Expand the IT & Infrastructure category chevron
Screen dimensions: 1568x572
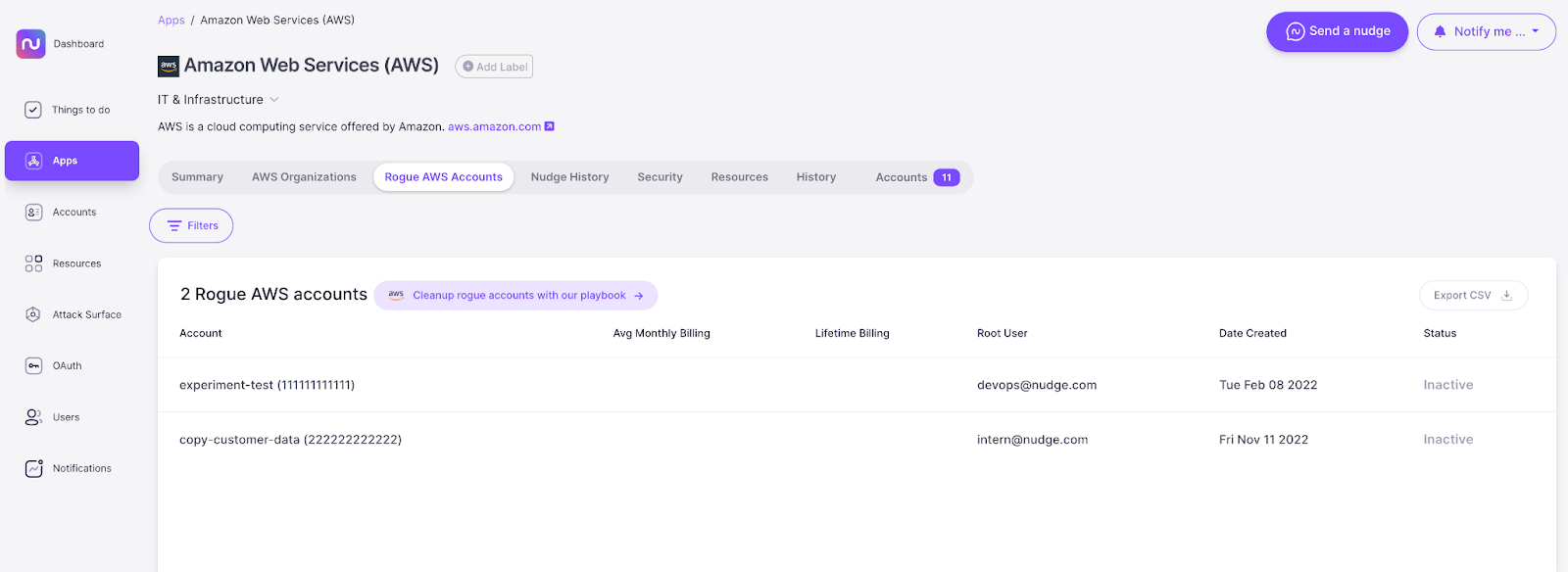click(x=274, y=100)
